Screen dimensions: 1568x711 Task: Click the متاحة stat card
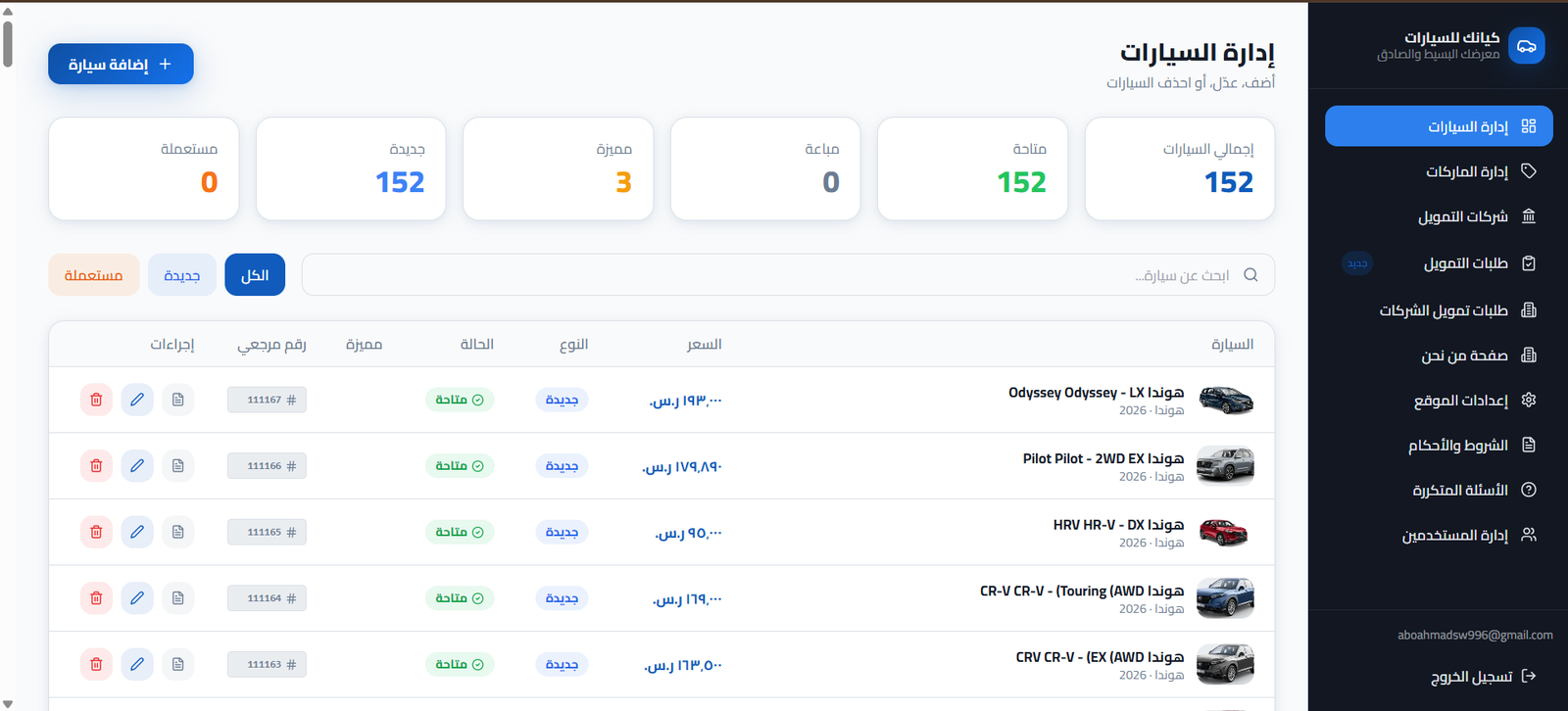972,169
